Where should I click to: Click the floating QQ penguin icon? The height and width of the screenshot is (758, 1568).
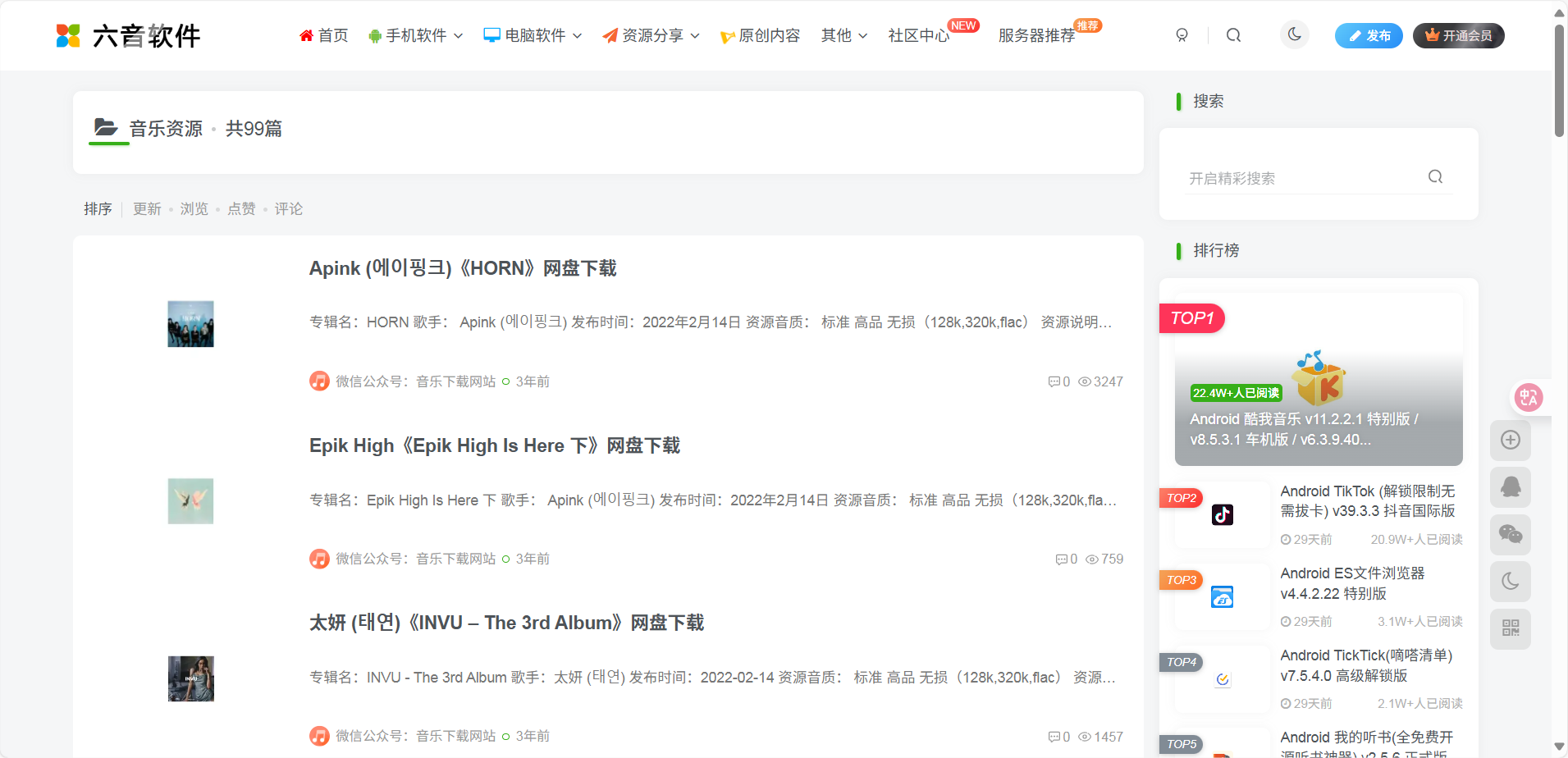(1511, 487)
